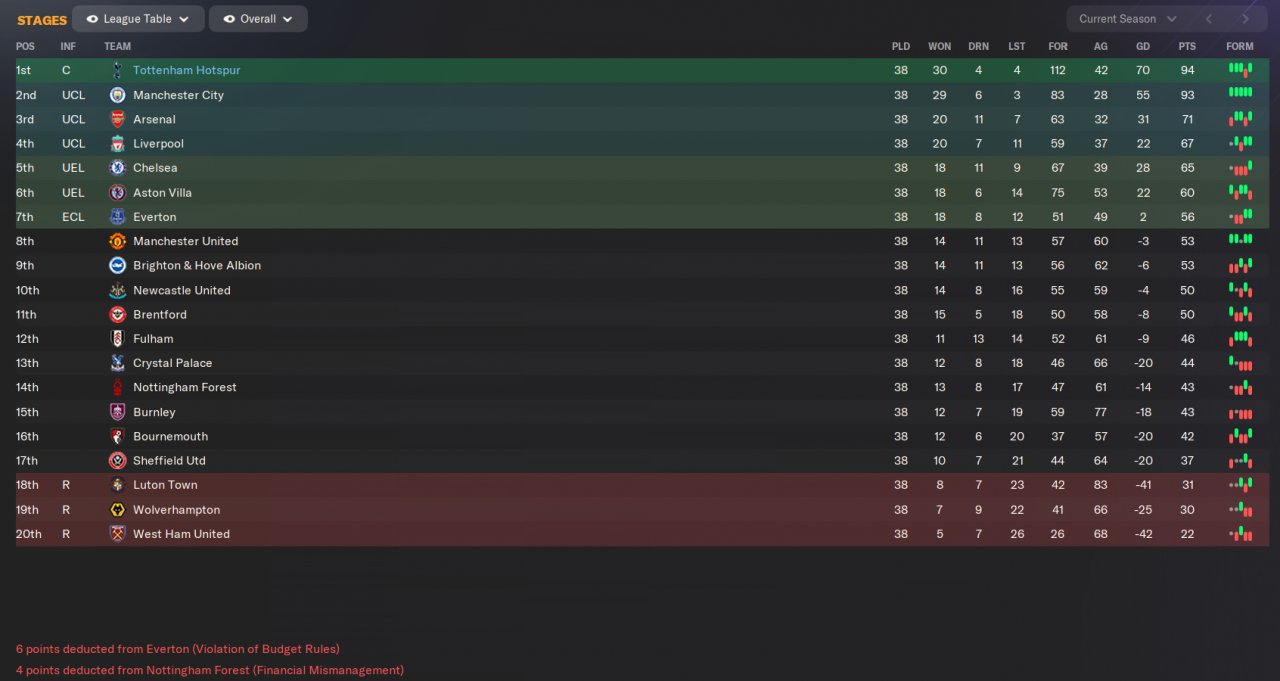Click the Liverpool club badge
Viewport: 1280px width, 681px height.
click(x=117, y=144)
